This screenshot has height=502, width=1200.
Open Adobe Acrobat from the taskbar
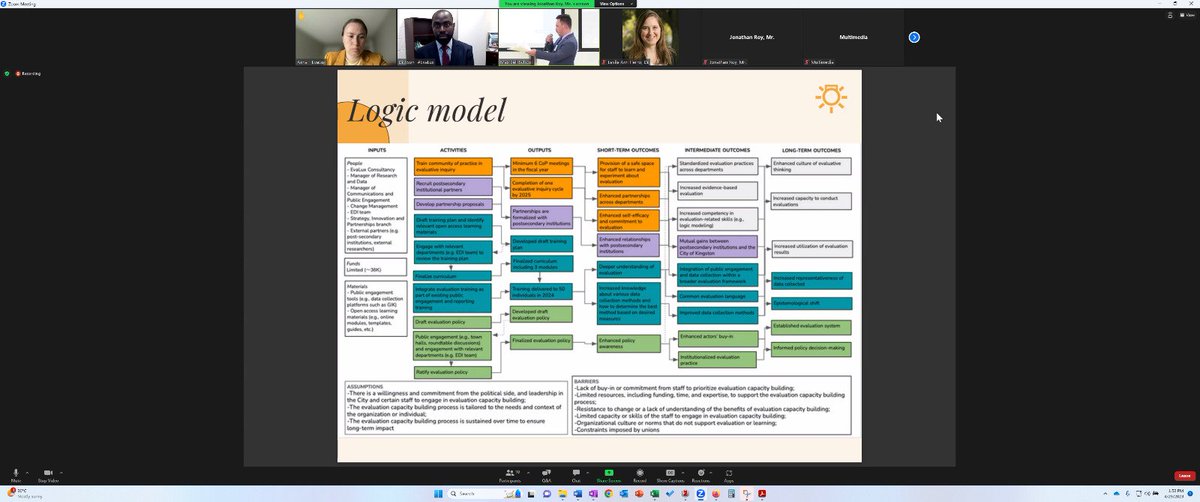click(762, 493)
